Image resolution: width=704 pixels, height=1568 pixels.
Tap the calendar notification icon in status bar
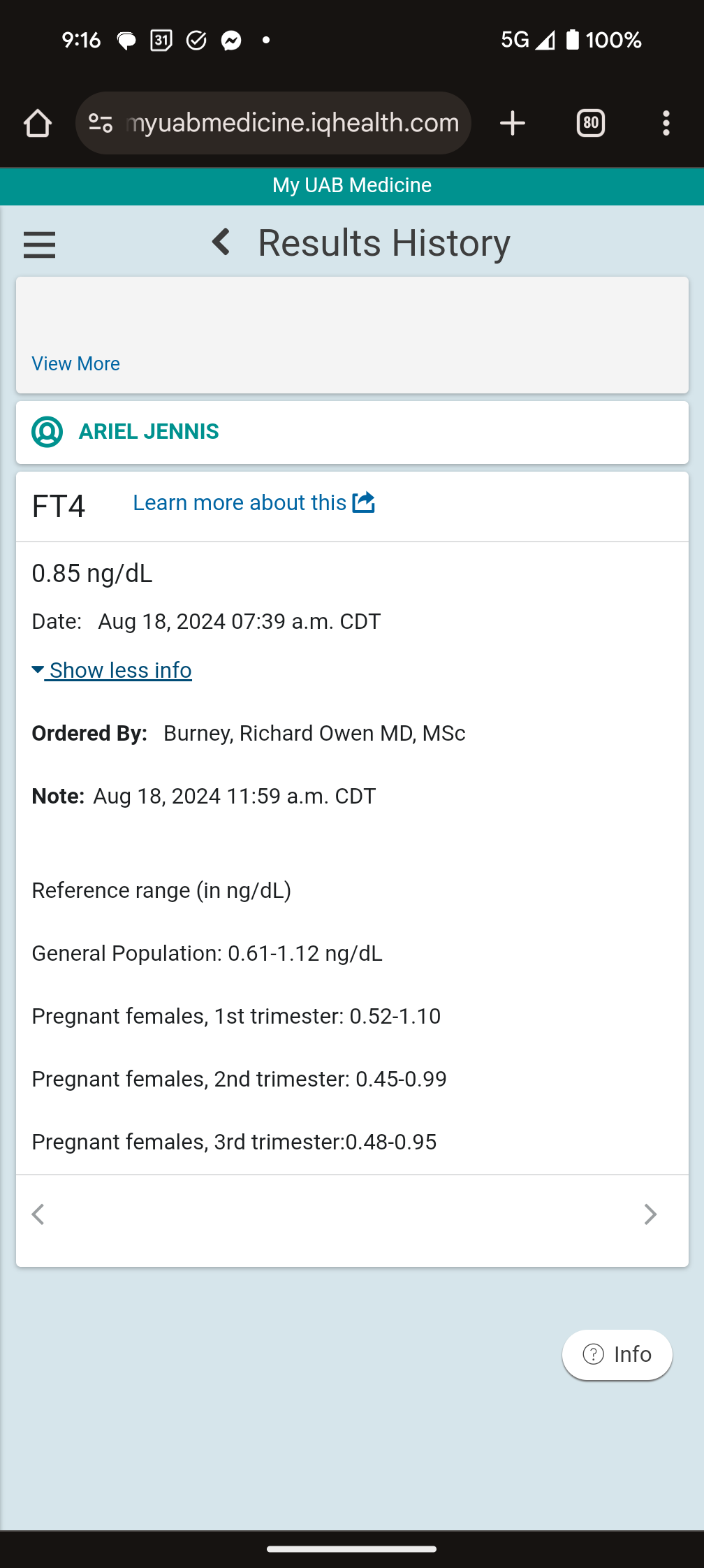tap(161, 41)
